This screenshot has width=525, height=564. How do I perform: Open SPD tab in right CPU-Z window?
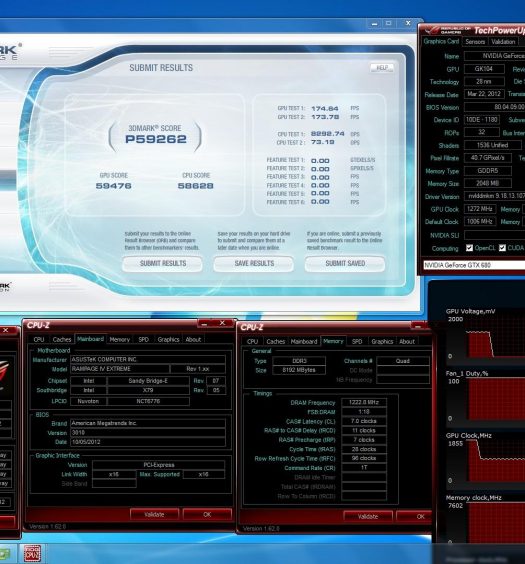(357, 341)
